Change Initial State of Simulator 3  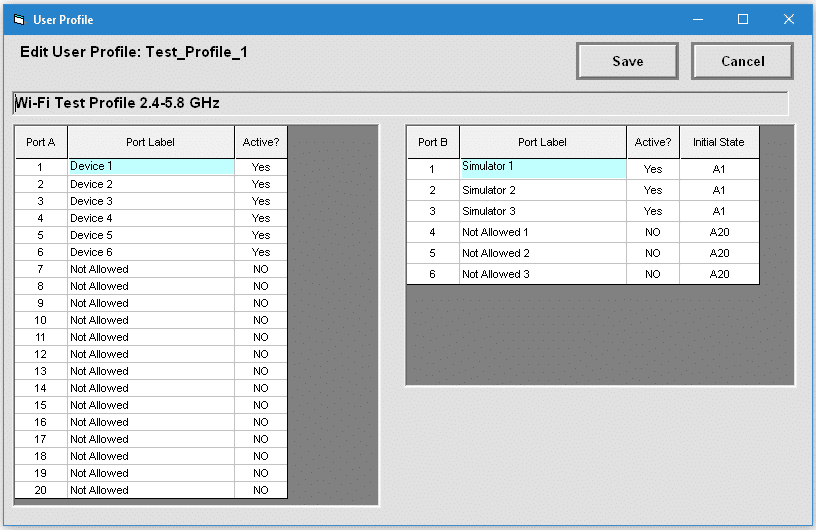[719, 211]
